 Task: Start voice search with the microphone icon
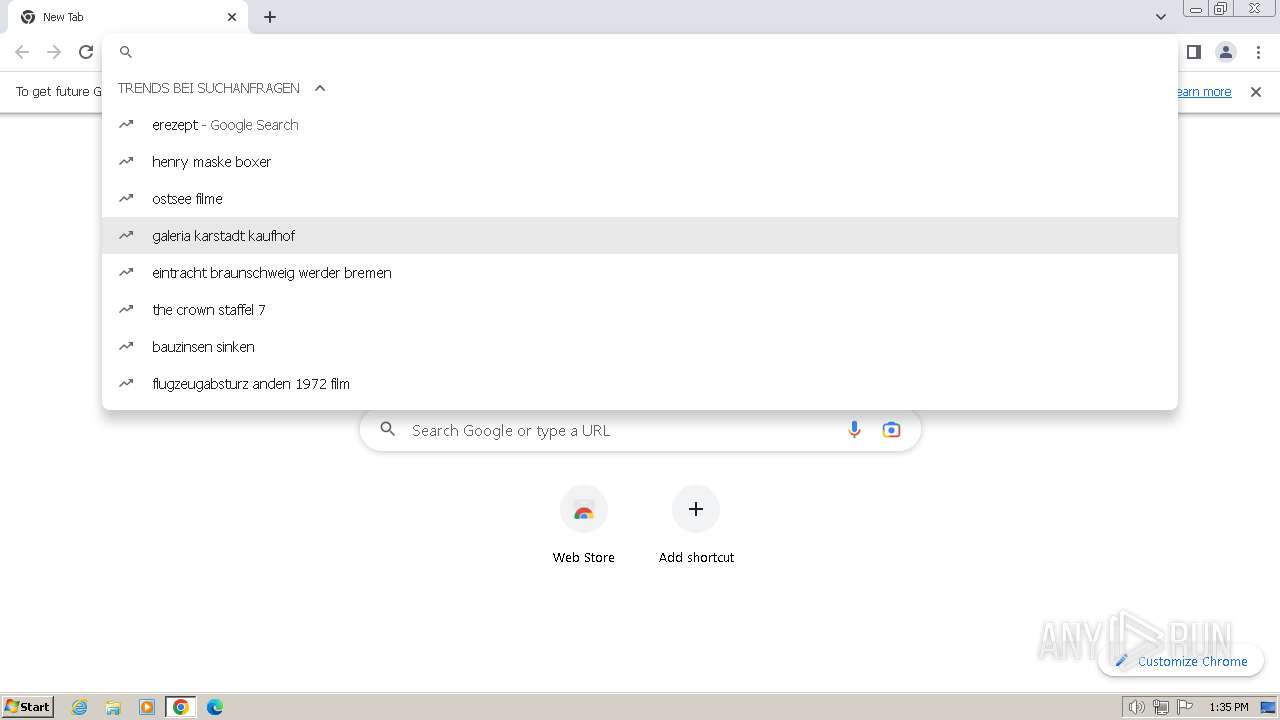coord(854,430)
